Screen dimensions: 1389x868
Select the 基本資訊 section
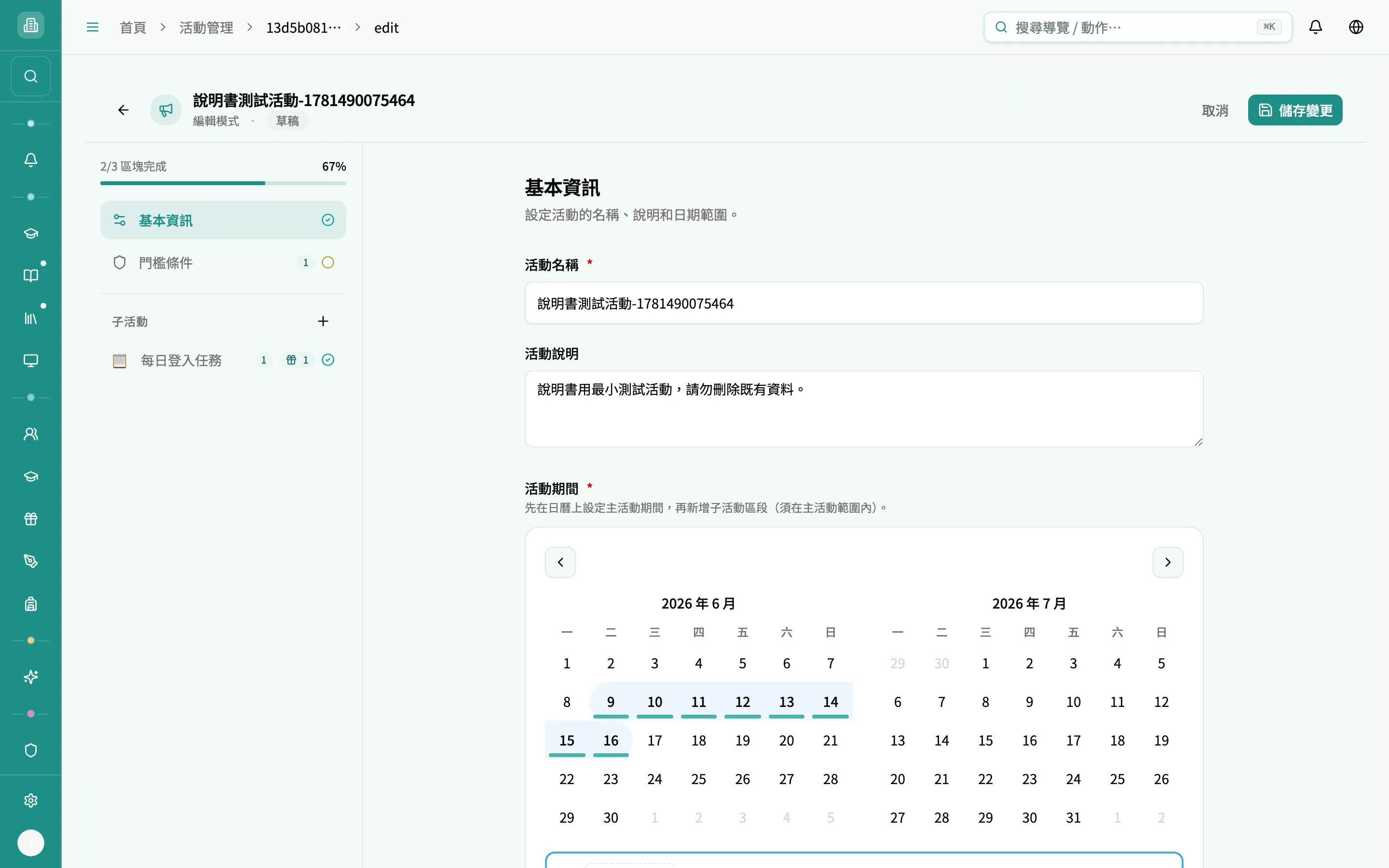click(223, 220)
